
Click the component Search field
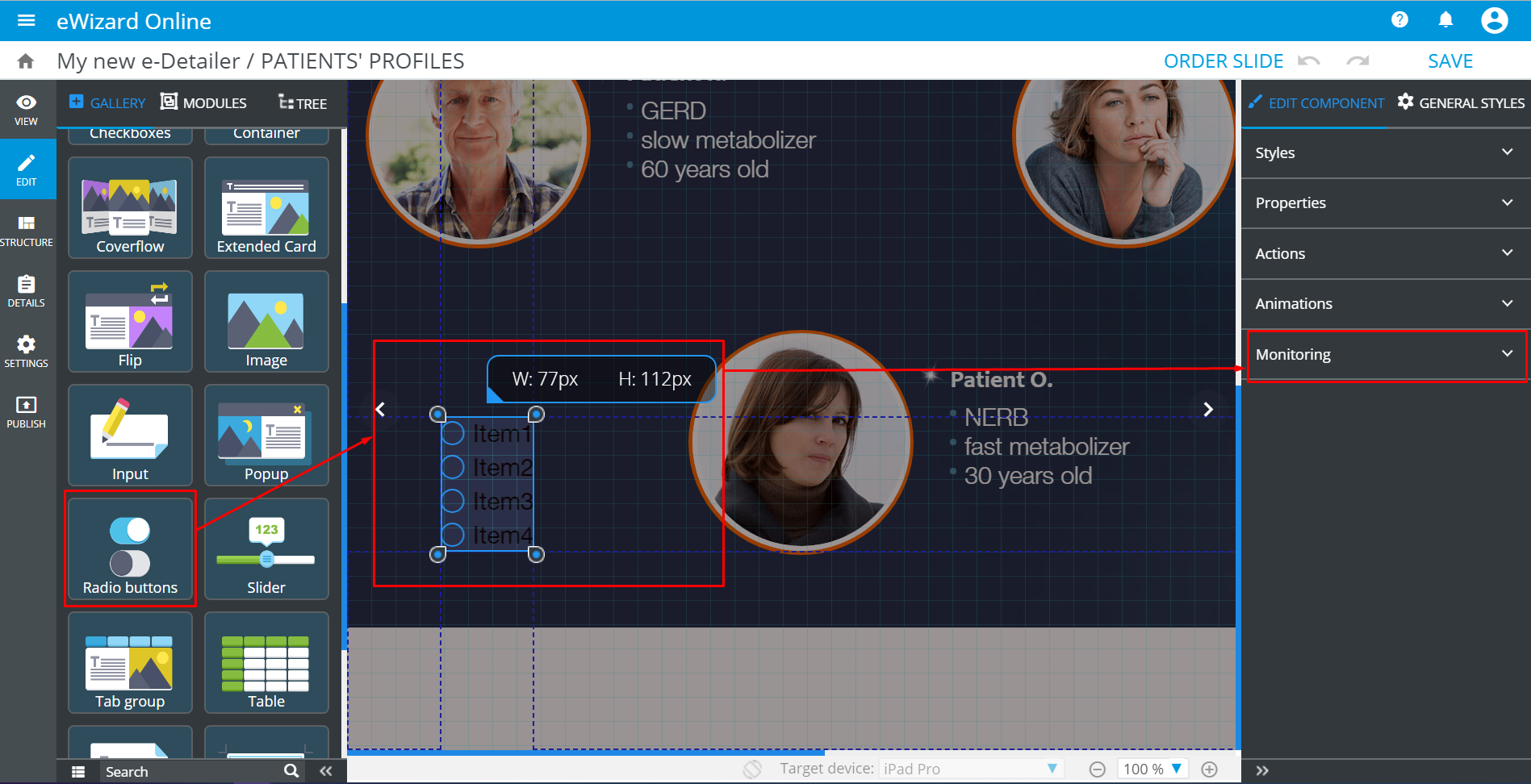click(x=190, y=772)
